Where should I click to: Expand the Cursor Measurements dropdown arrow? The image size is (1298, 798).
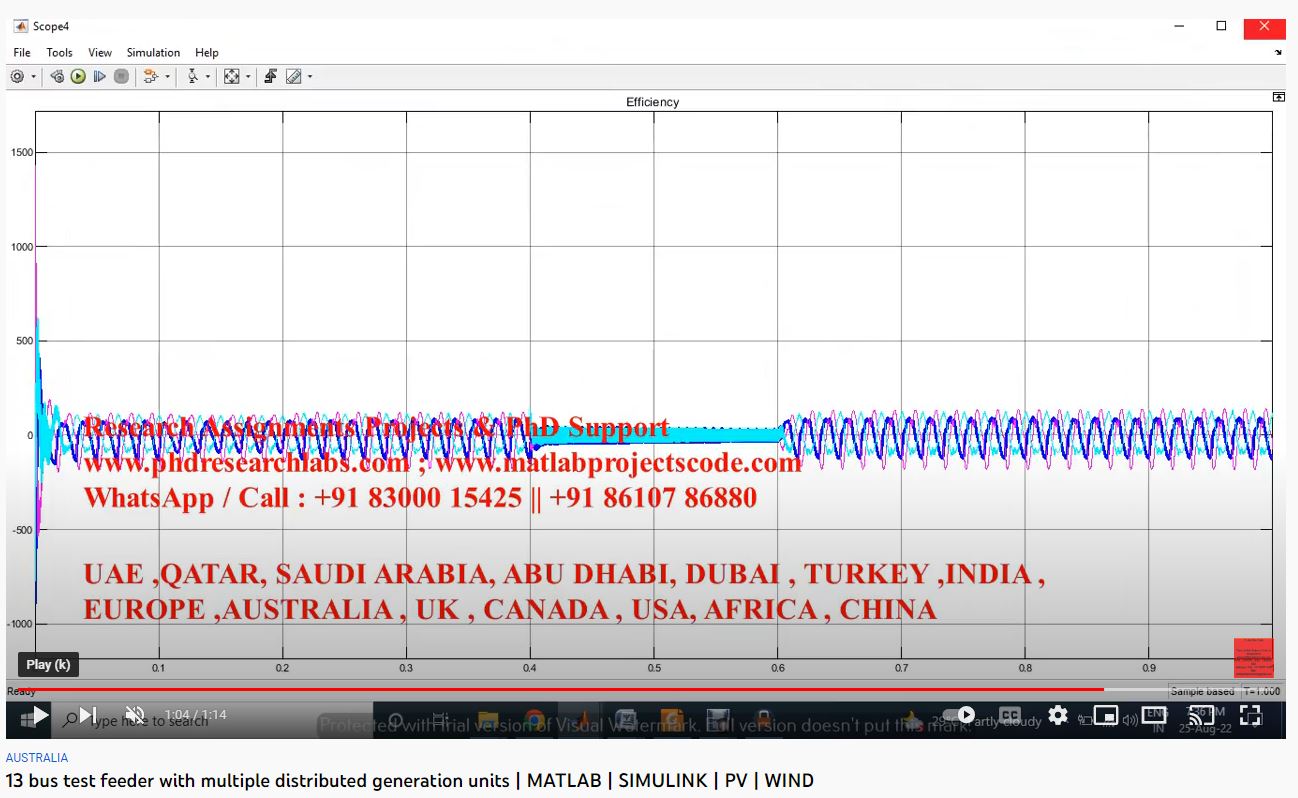coord(310,77)
